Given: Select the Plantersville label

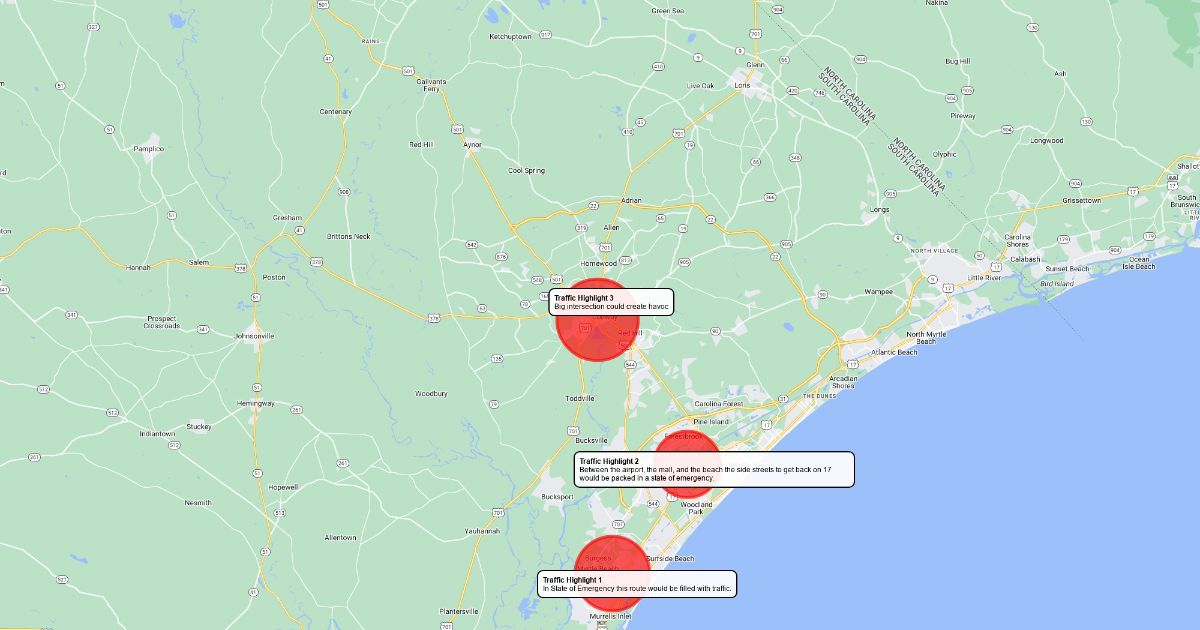Looking at the screenshot, I should 460,611.
